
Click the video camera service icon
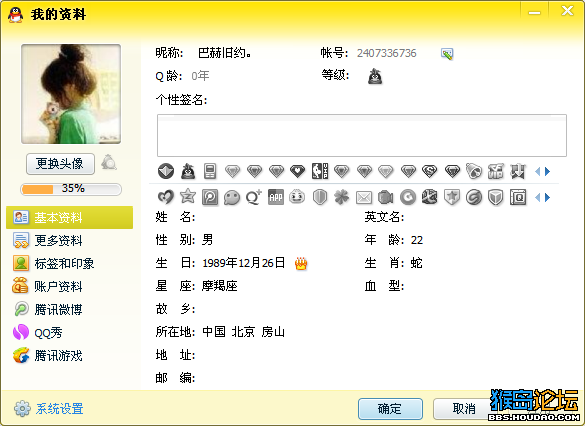[385, 197]
